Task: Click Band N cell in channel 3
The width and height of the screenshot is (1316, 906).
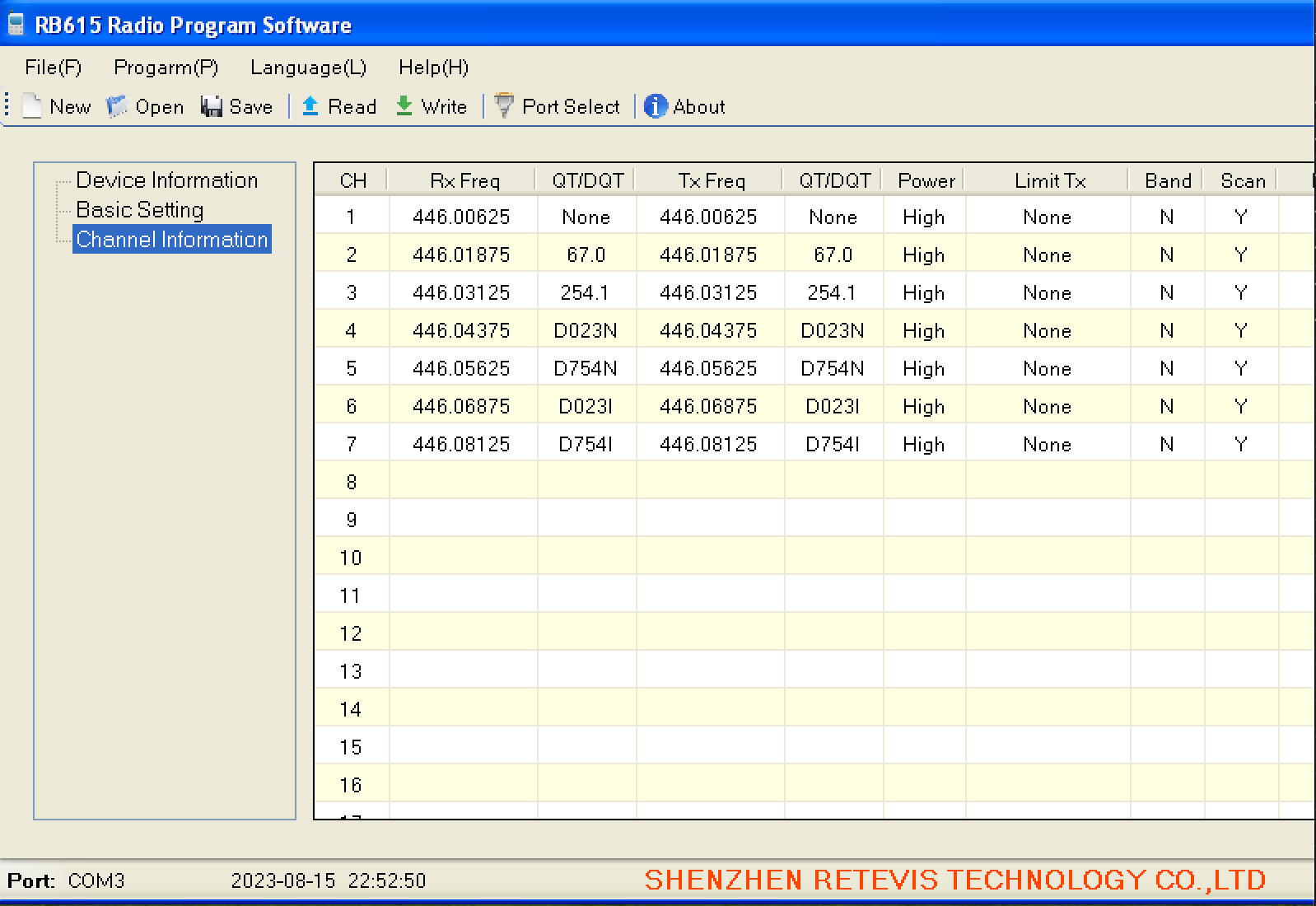Action: 1167,292
